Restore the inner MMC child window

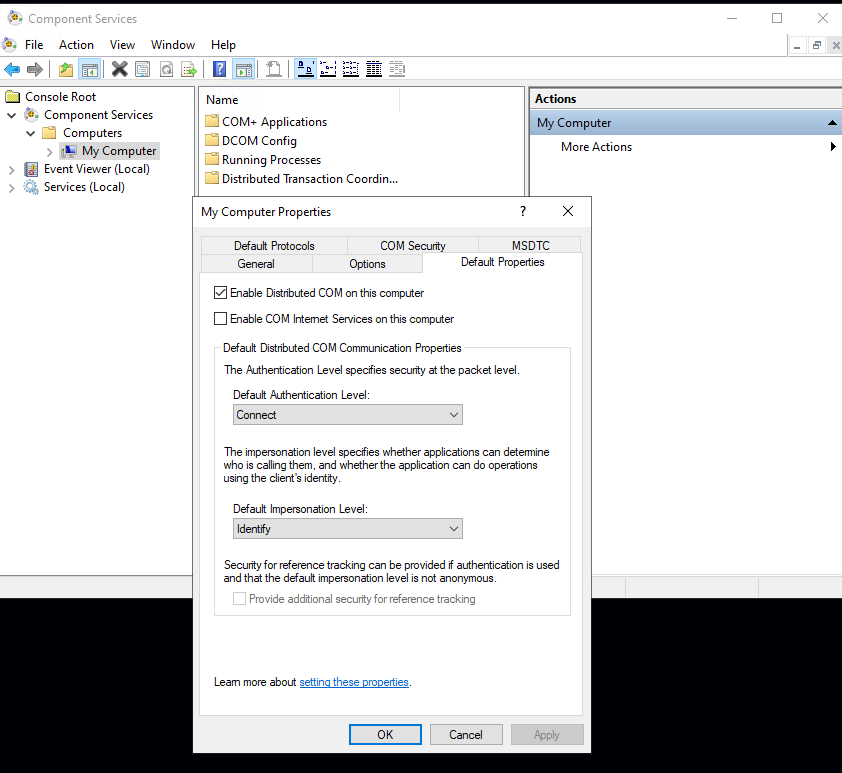816,46
